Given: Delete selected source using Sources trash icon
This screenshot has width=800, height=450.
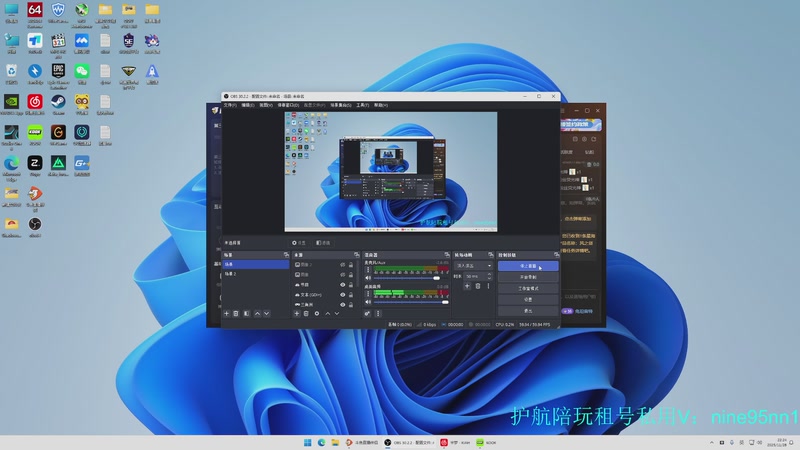Looking at the screenshot, I should [306, 313].
